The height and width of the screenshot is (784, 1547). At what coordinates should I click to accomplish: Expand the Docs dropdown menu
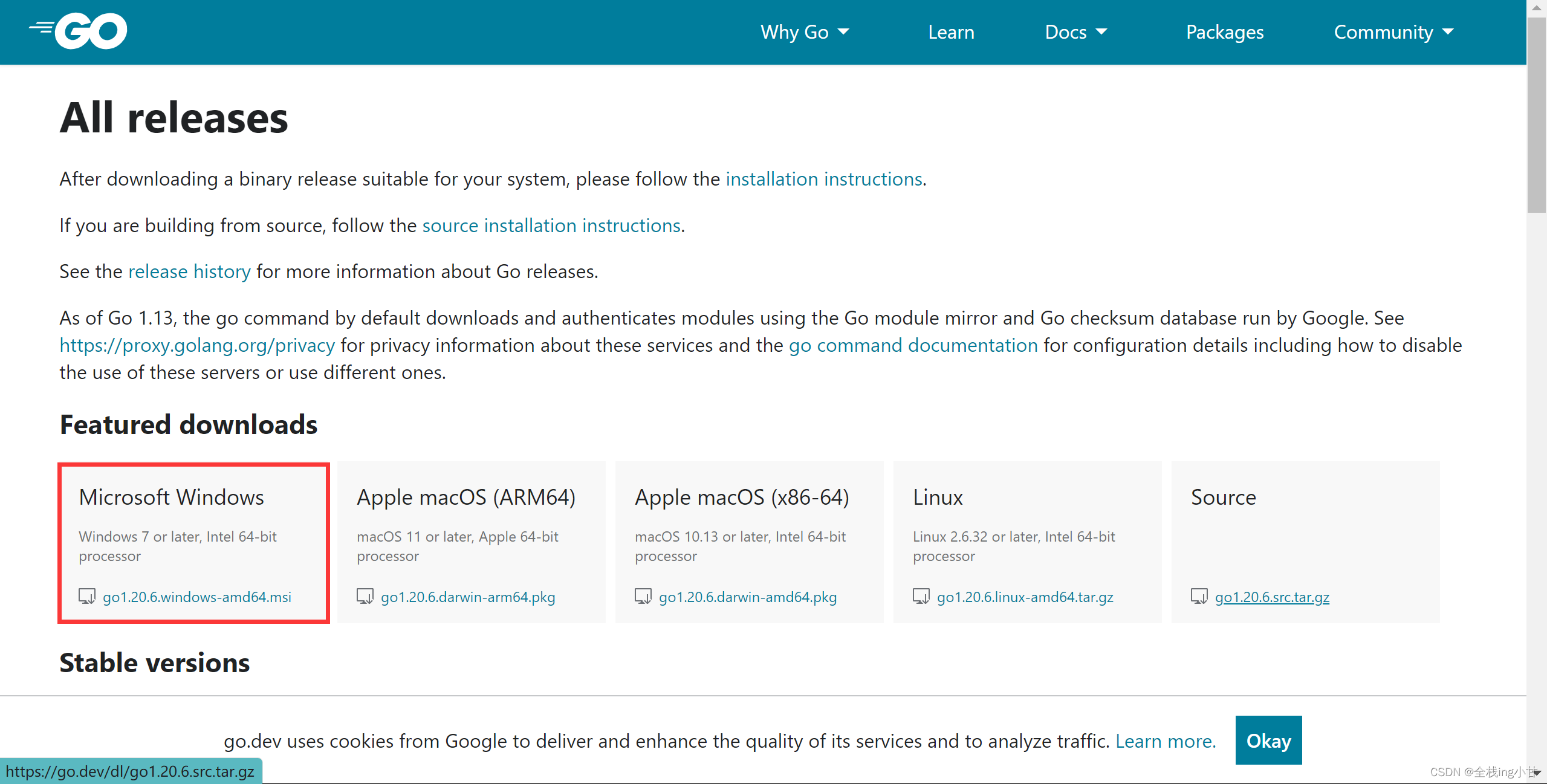pos(1076,32)
